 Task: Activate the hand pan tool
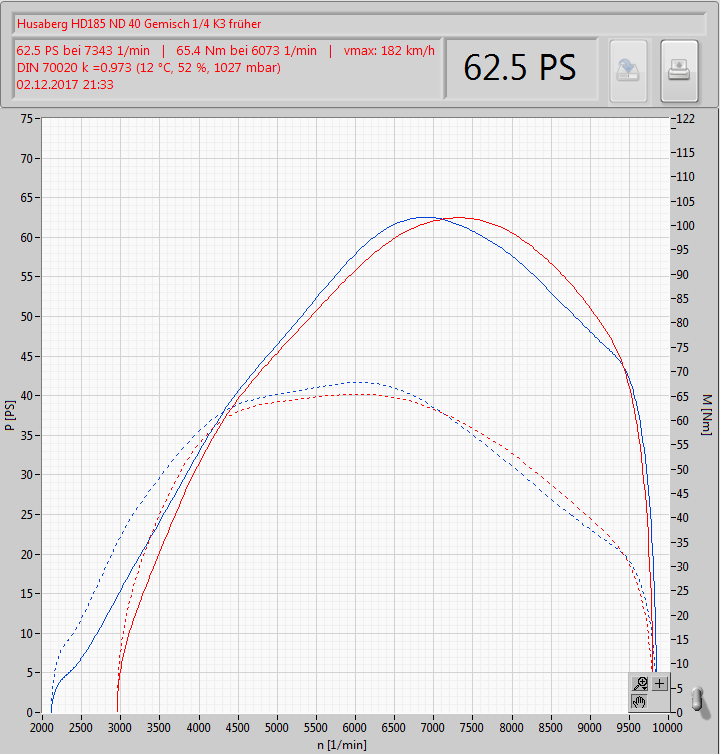click(640, 702)
